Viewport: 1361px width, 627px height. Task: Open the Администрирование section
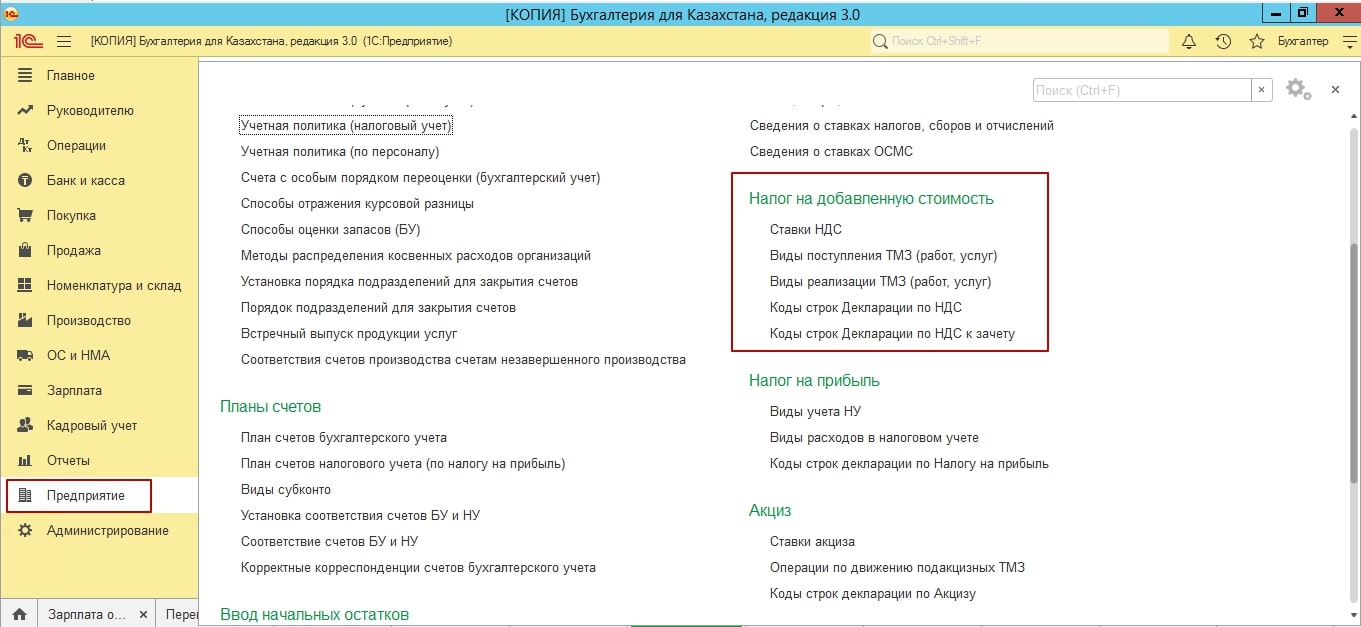coord(107,531)
